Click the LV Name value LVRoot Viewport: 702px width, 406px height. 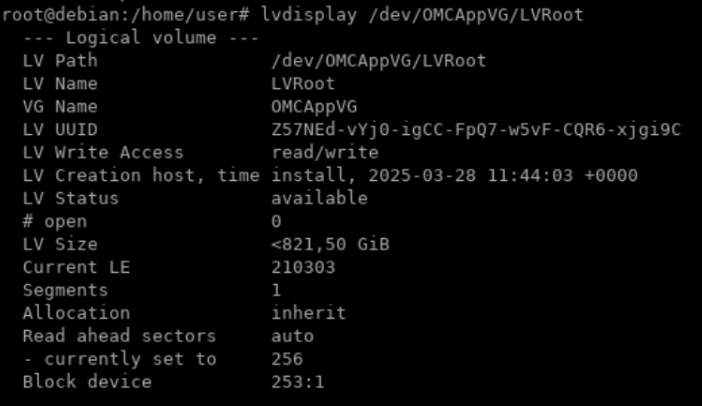click(303, 84)
